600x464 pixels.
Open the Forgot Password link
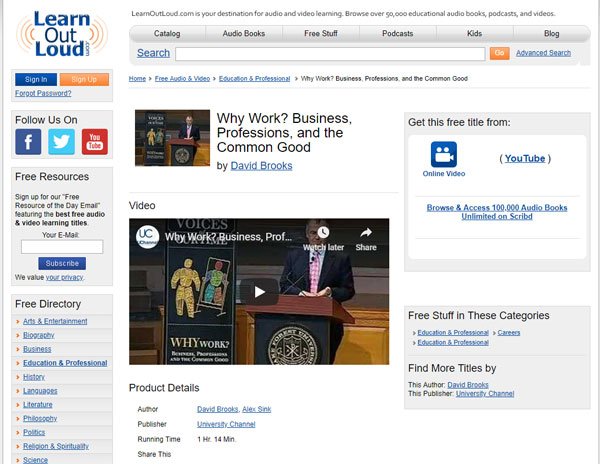coord(43,93)
